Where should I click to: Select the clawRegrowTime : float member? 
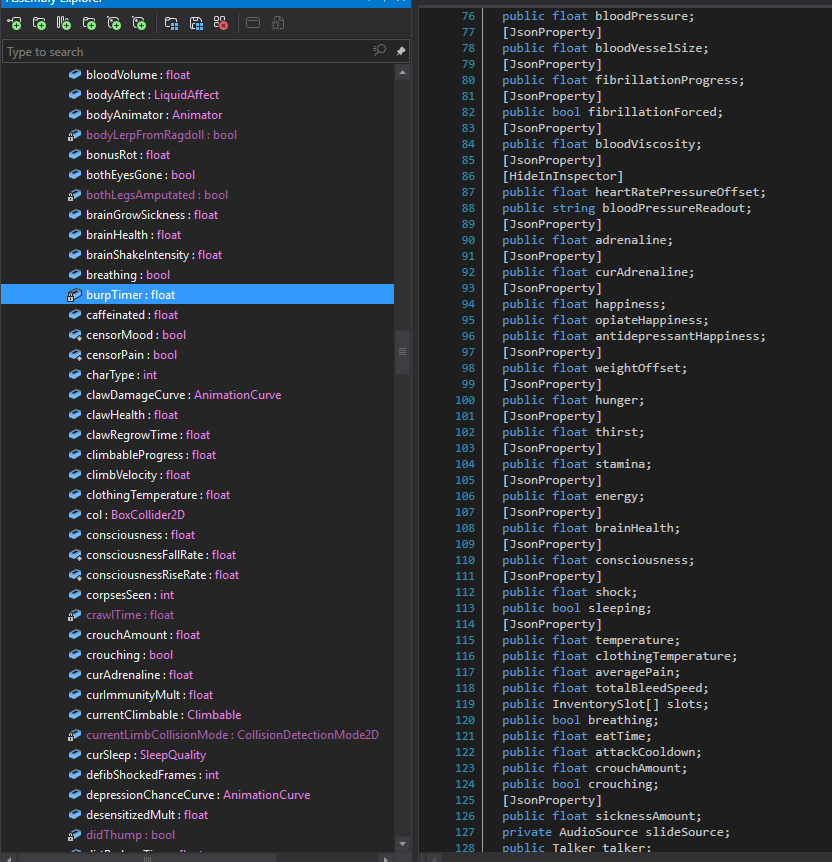point(148,435)
